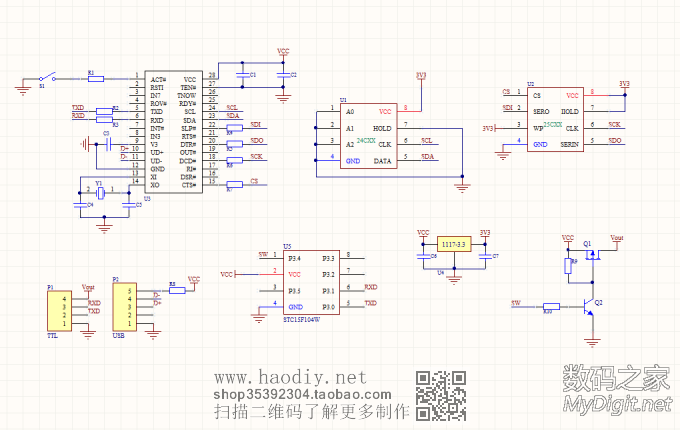Click the P1 TTL header connector
680x430 pixels.
[59, 310]
